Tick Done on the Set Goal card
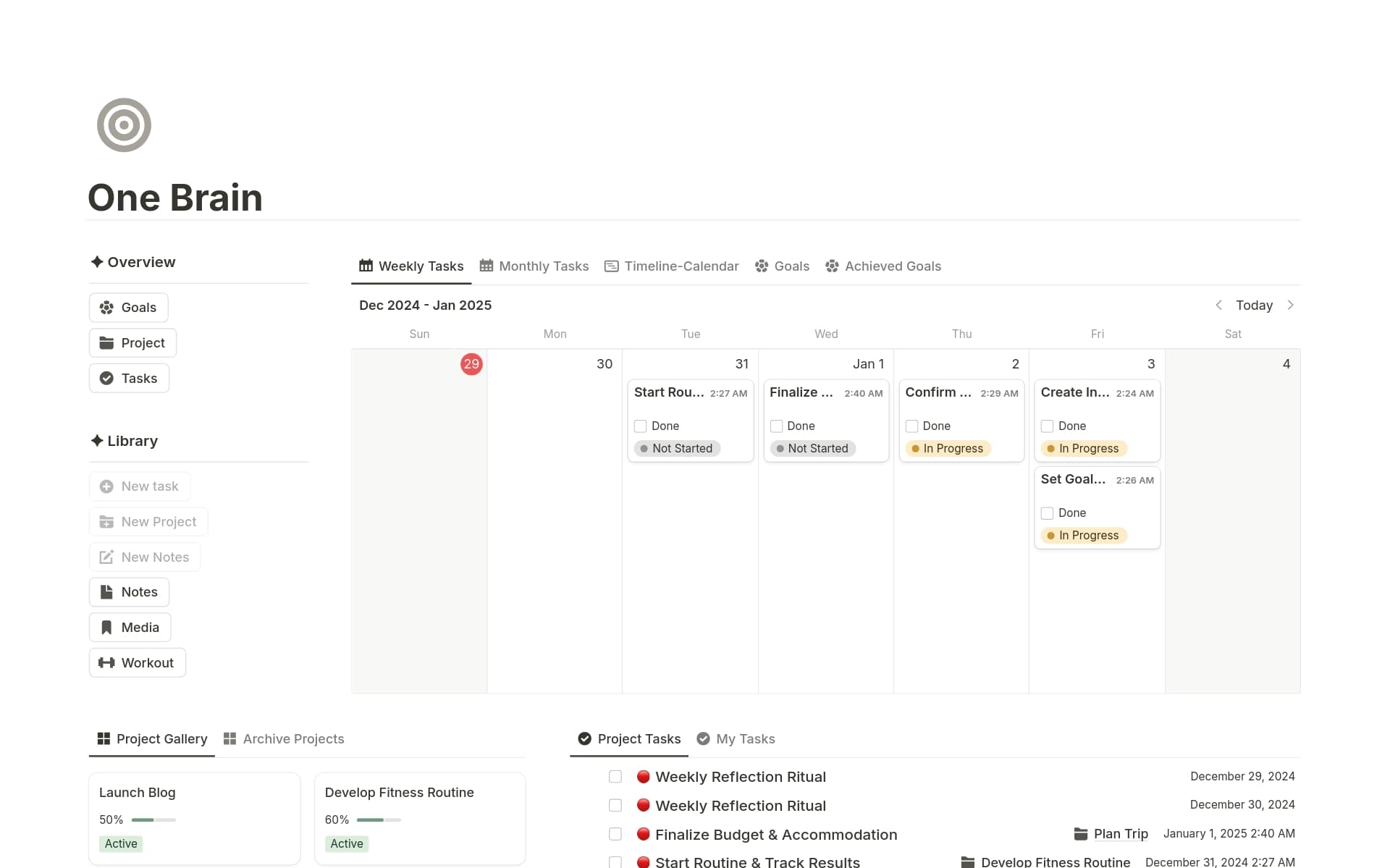The image size is (1390, 868). coord(1047,513)
